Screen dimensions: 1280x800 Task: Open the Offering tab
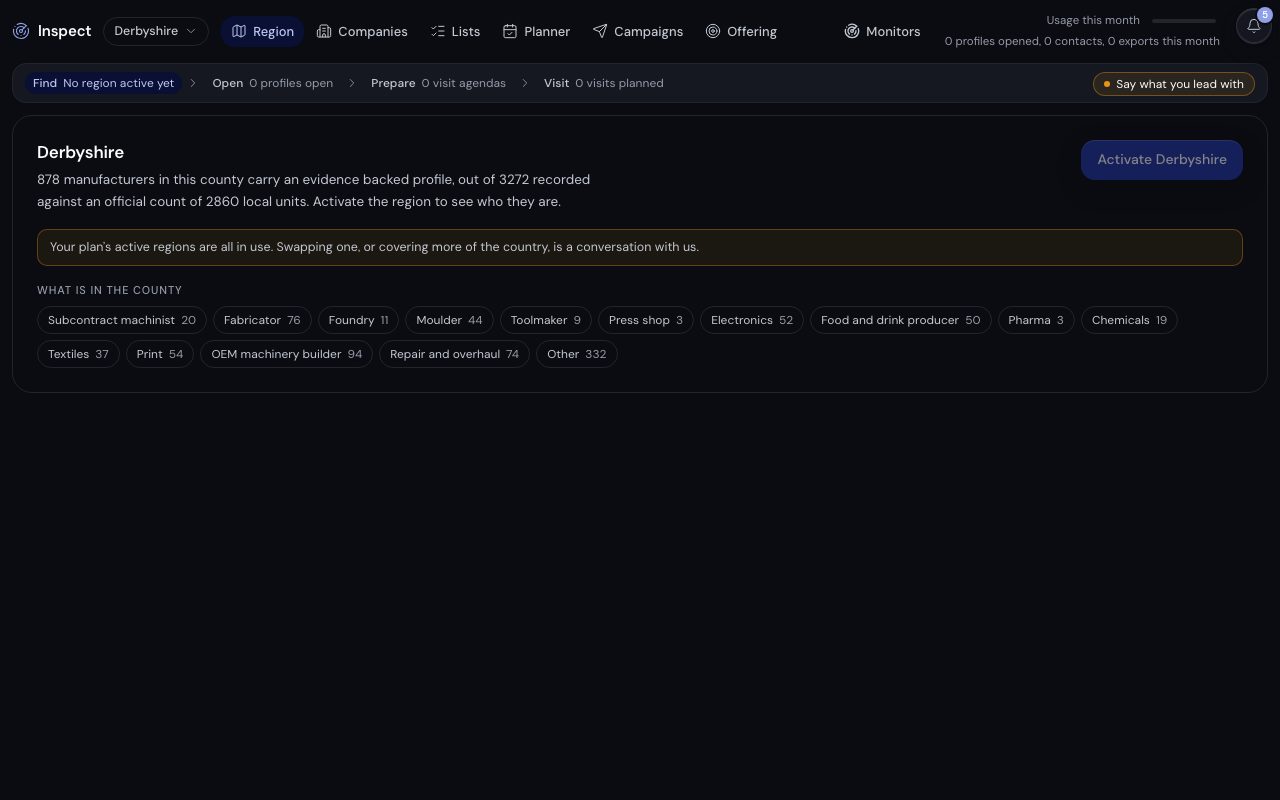pos(741,31)
